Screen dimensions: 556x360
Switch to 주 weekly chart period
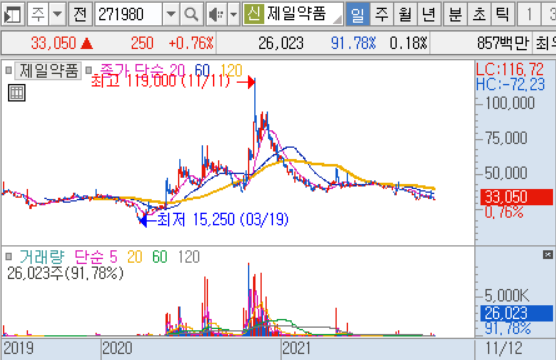tap(382, 14)
